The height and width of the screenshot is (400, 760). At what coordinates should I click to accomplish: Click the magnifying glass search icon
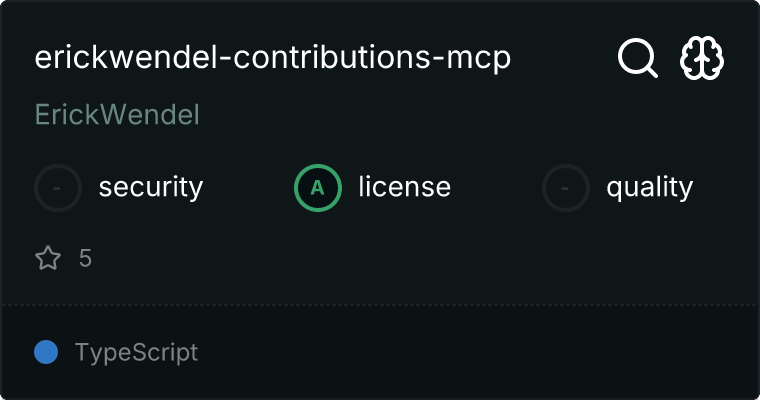click(637, 59)
